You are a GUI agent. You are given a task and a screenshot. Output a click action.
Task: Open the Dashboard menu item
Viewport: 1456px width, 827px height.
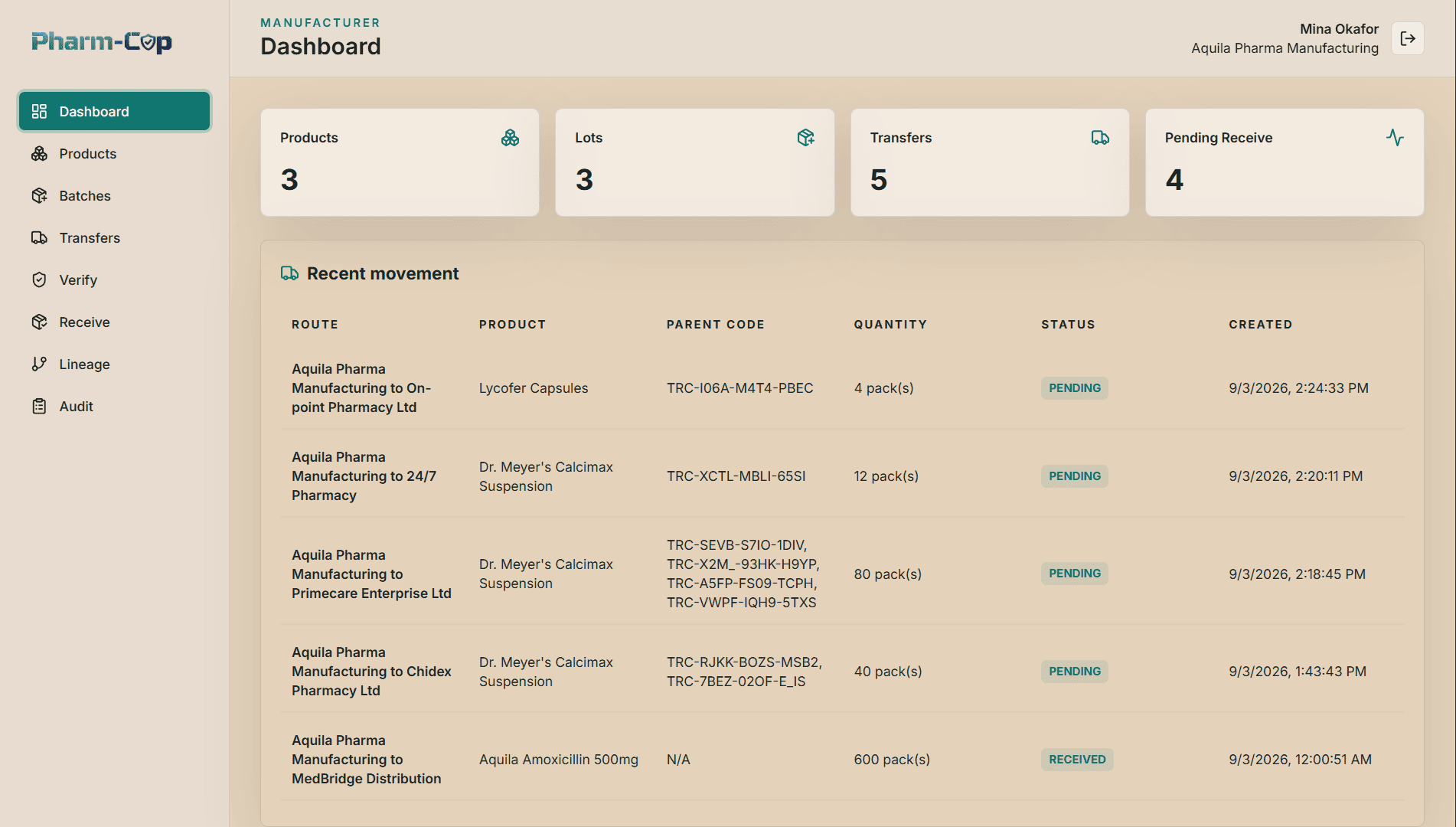[x=115, y=112]
